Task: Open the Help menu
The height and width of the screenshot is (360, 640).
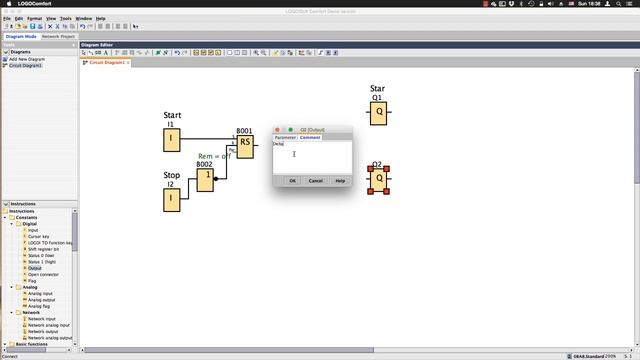Action: point(100,19)
